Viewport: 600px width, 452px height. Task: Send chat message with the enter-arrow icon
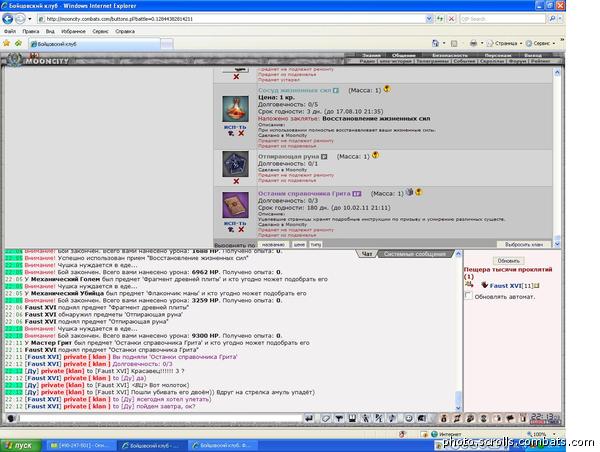tap(309, 419)
